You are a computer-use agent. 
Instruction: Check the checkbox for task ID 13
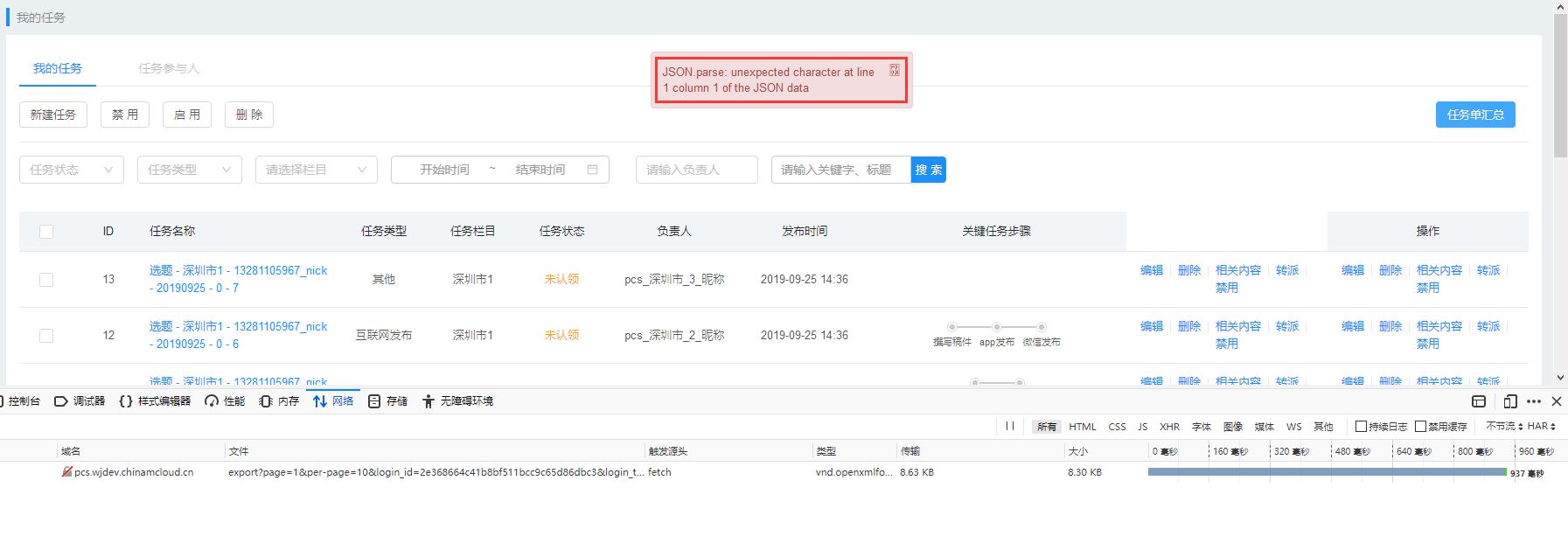tap(46, 280)
